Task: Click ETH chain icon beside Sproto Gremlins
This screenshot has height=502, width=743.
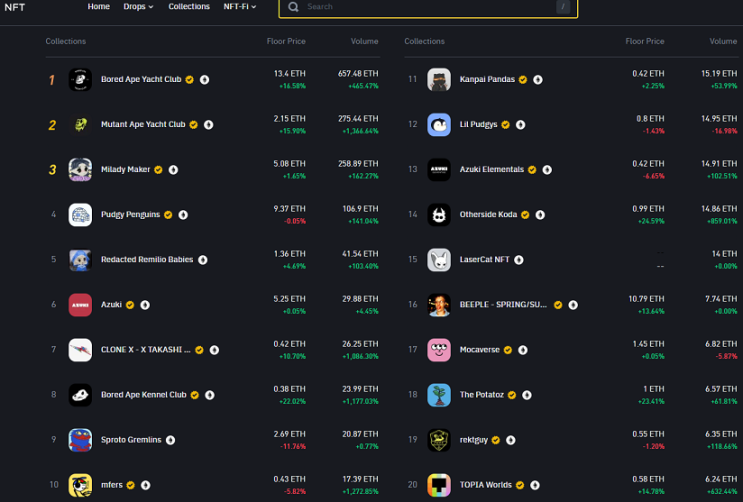Action: (171, 440)
